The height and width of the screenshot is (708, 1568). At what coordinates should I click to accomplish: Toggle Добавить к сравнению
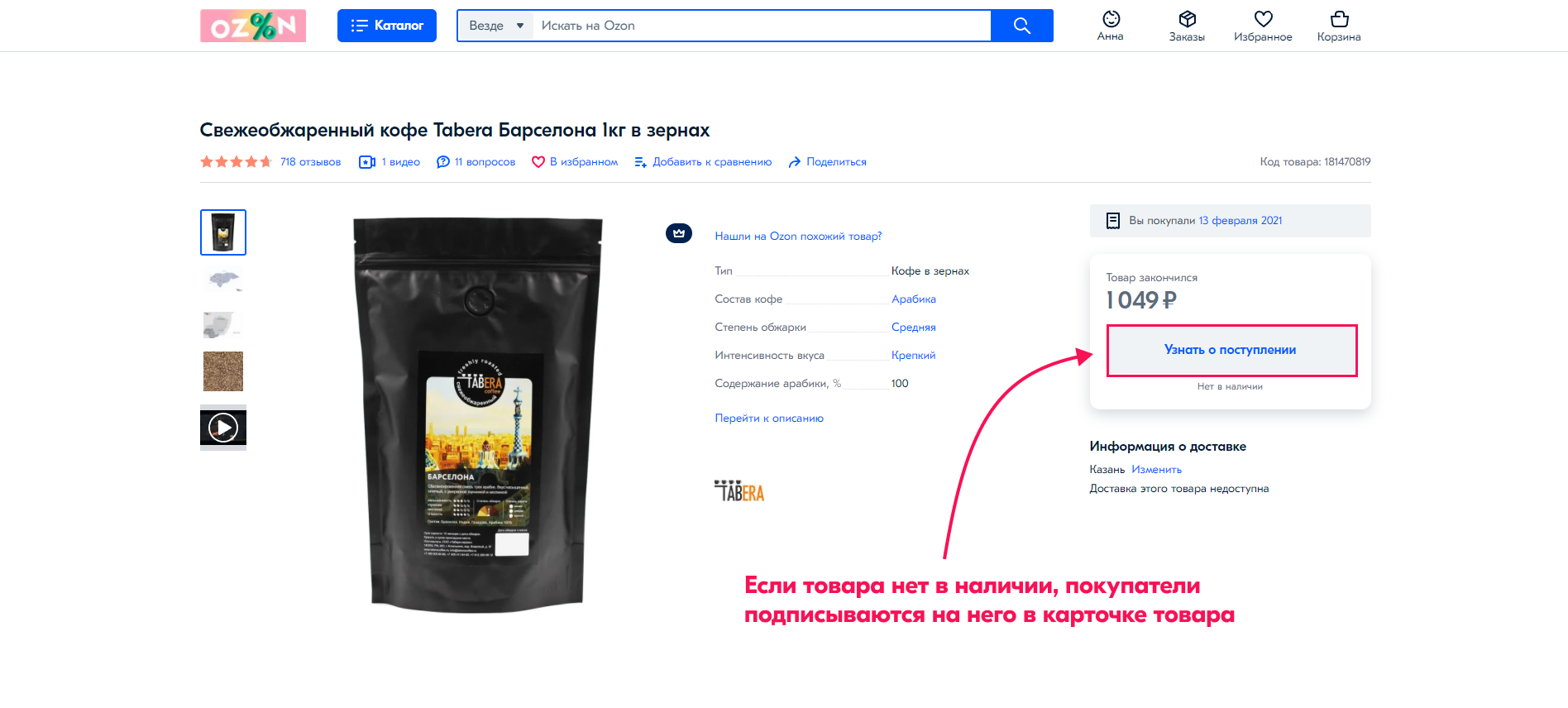(703, 162)
